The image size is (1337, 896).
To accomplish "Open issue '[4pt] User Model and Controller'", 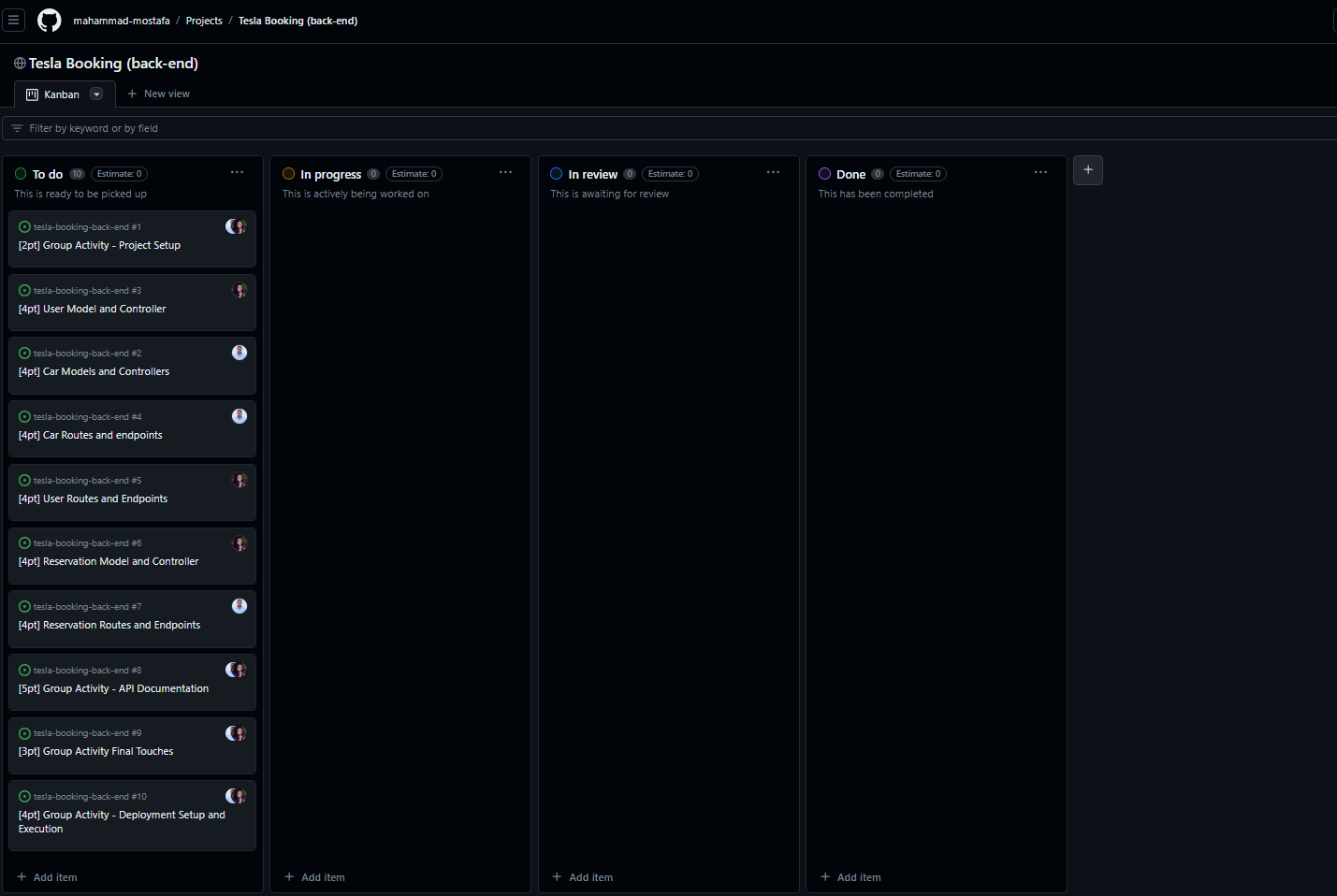I will [93, 309].
